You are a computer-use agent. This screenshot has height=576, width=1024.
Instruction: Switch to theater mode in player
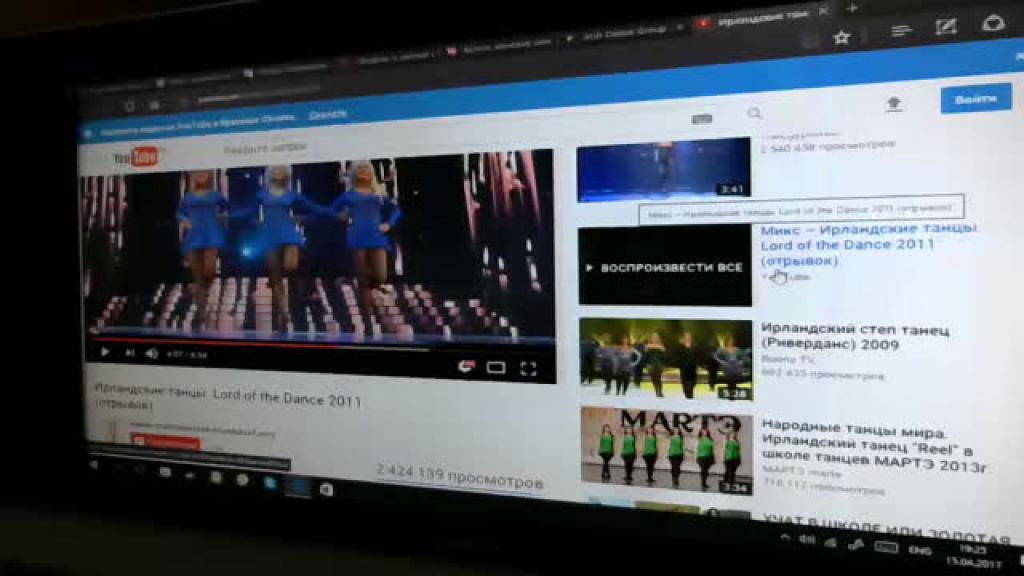coord(496,368)
